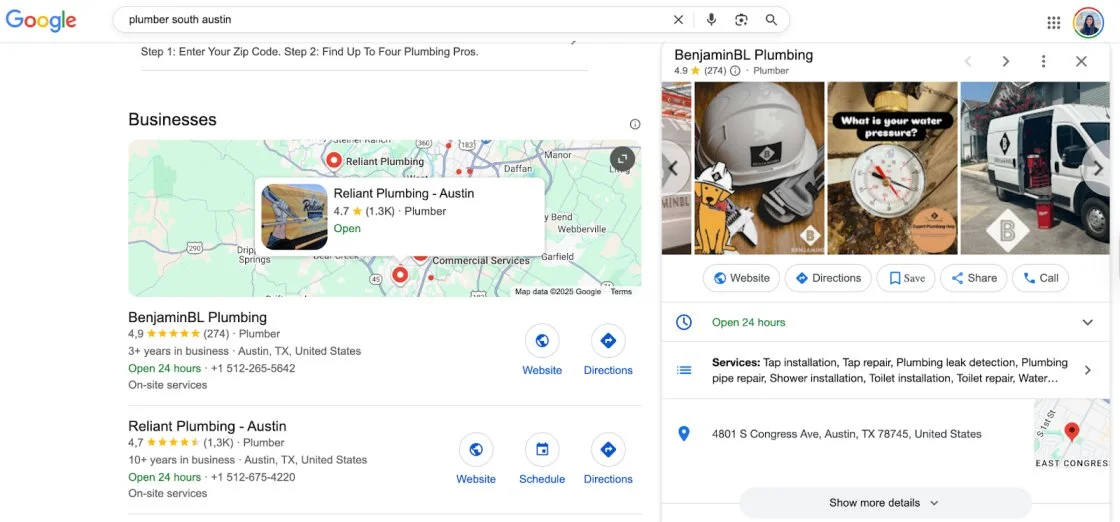Close the BenjaminBL Plumbing side panel
The image size is (1120, 522).
tap(1081, 61)
